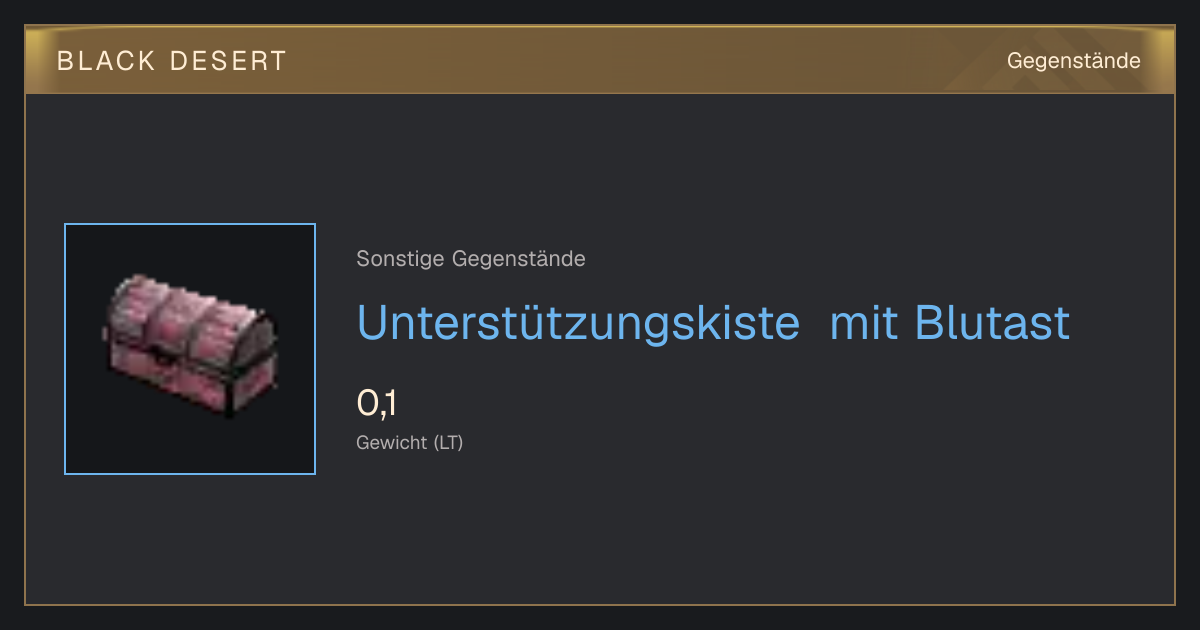Select the 0,1 weight value
Viewport: 1200px width, 630px height.
coord(377,403)
